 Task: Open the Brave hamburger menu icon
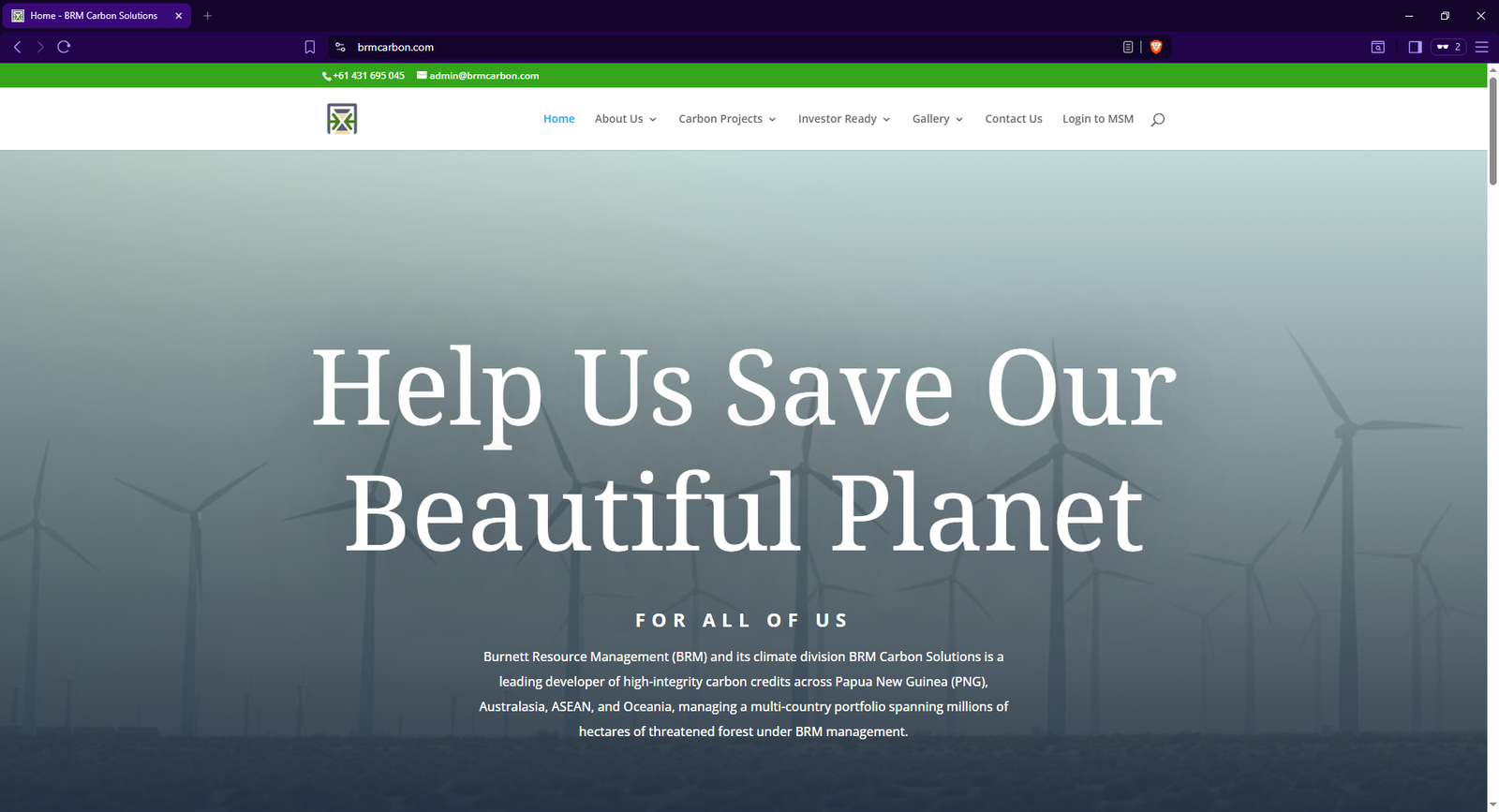[x=1481, y=47]
